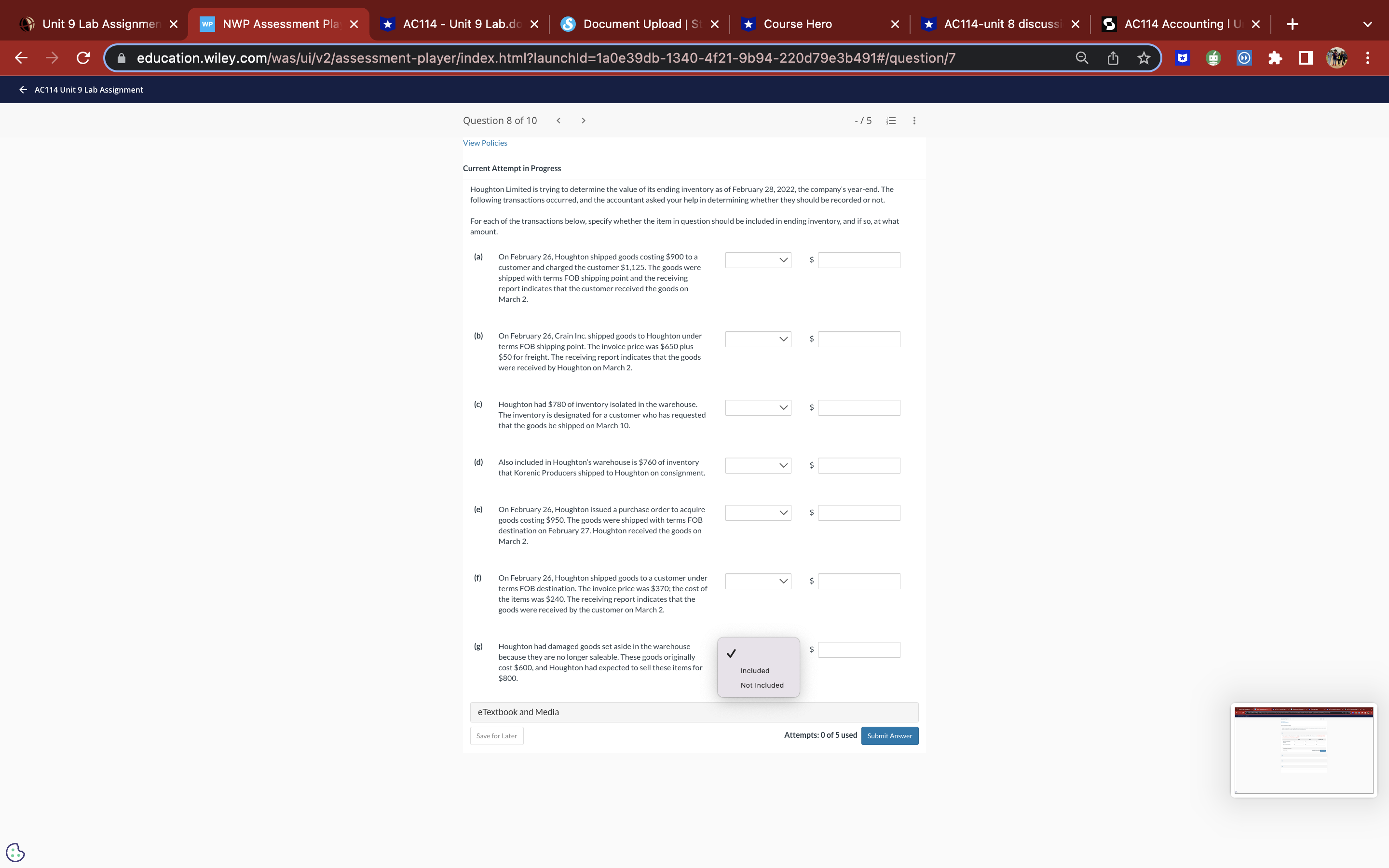Click the share page icon
The height and width of the screenshot is (868, 1389).
pyautogui.click(x=1112, y=58)
